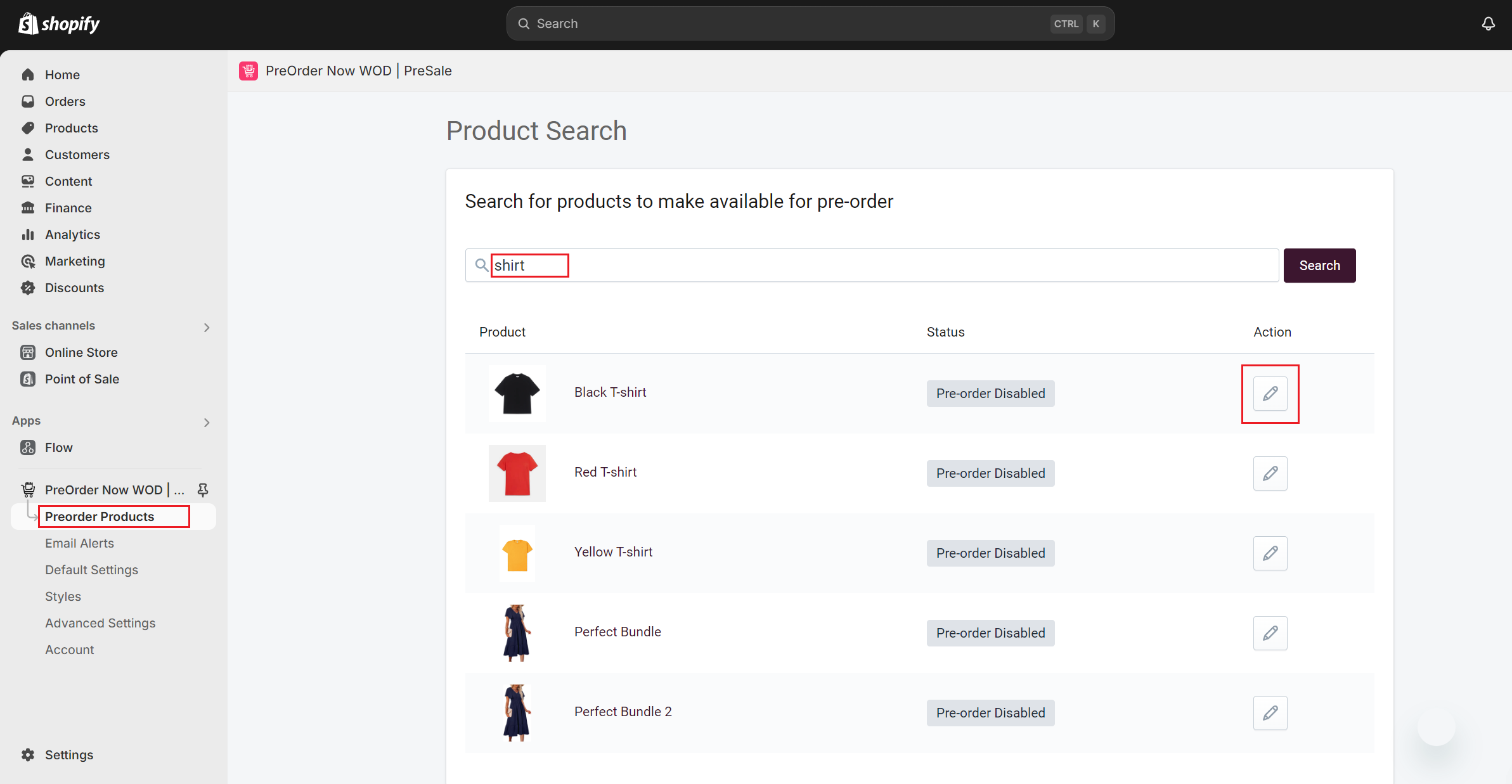Expand the Sales channels section
The width and height of the screenshot is (1512, 784).
click(x=207, y=327)
